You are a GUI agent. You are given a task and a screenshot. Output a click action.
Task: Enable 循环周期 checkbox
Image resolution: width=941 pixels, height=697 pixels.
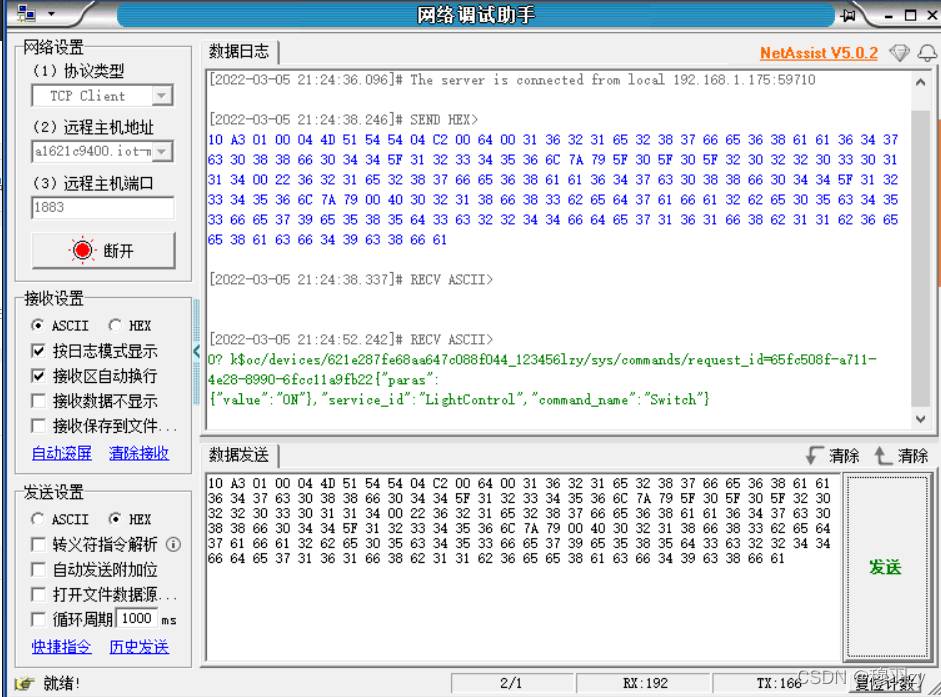[38, 619]
